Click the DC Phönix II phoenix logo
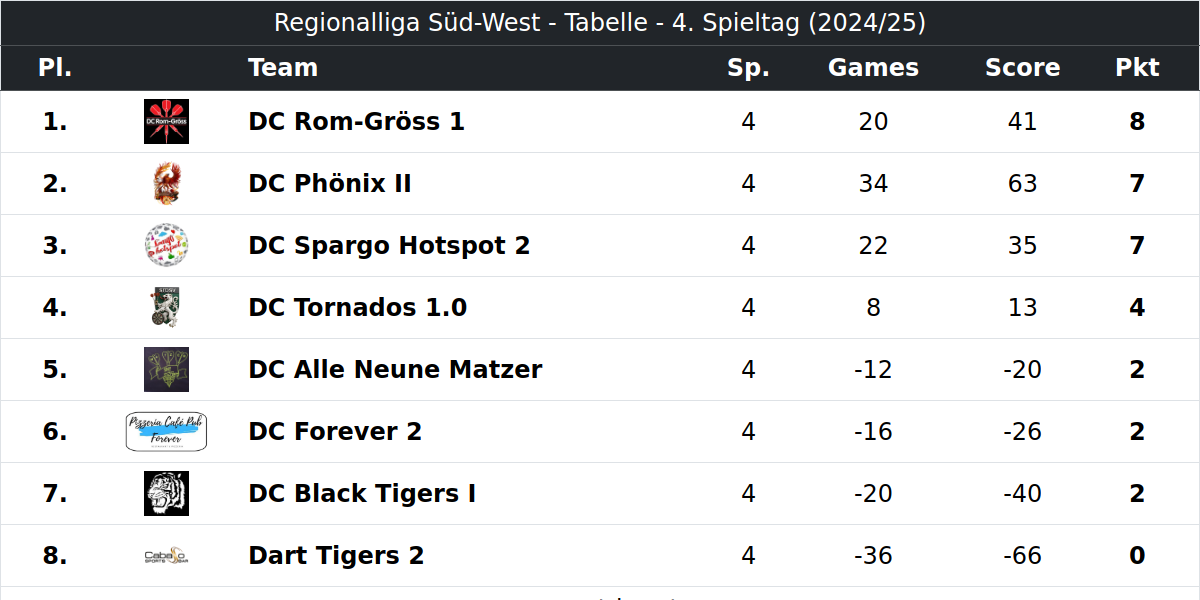 (x=166, y=184)
